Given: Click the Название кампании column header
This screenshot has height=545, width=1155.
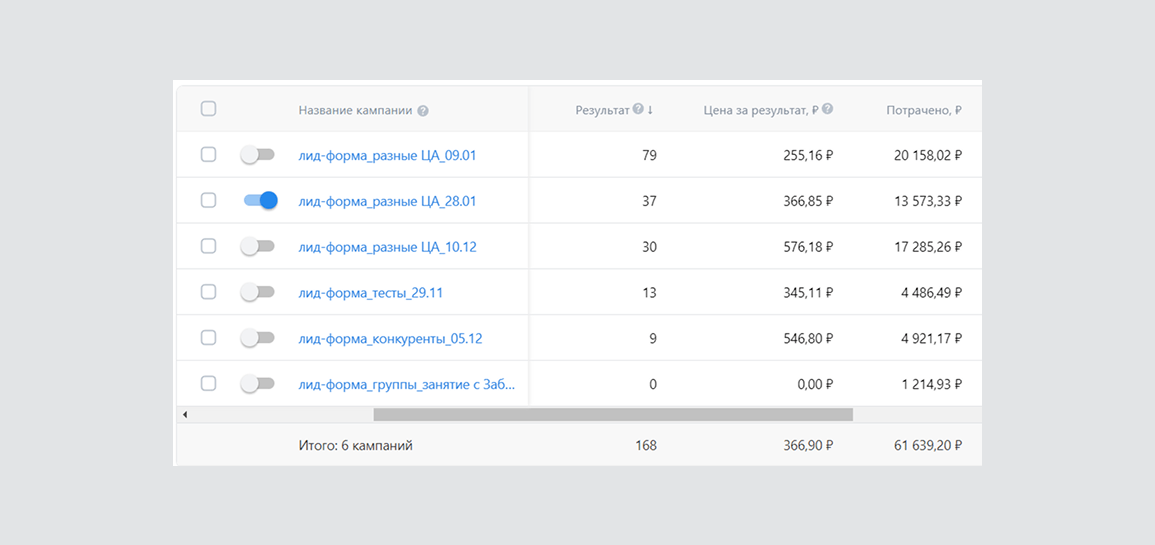Looking at the screenshot, I should [355, 110].
